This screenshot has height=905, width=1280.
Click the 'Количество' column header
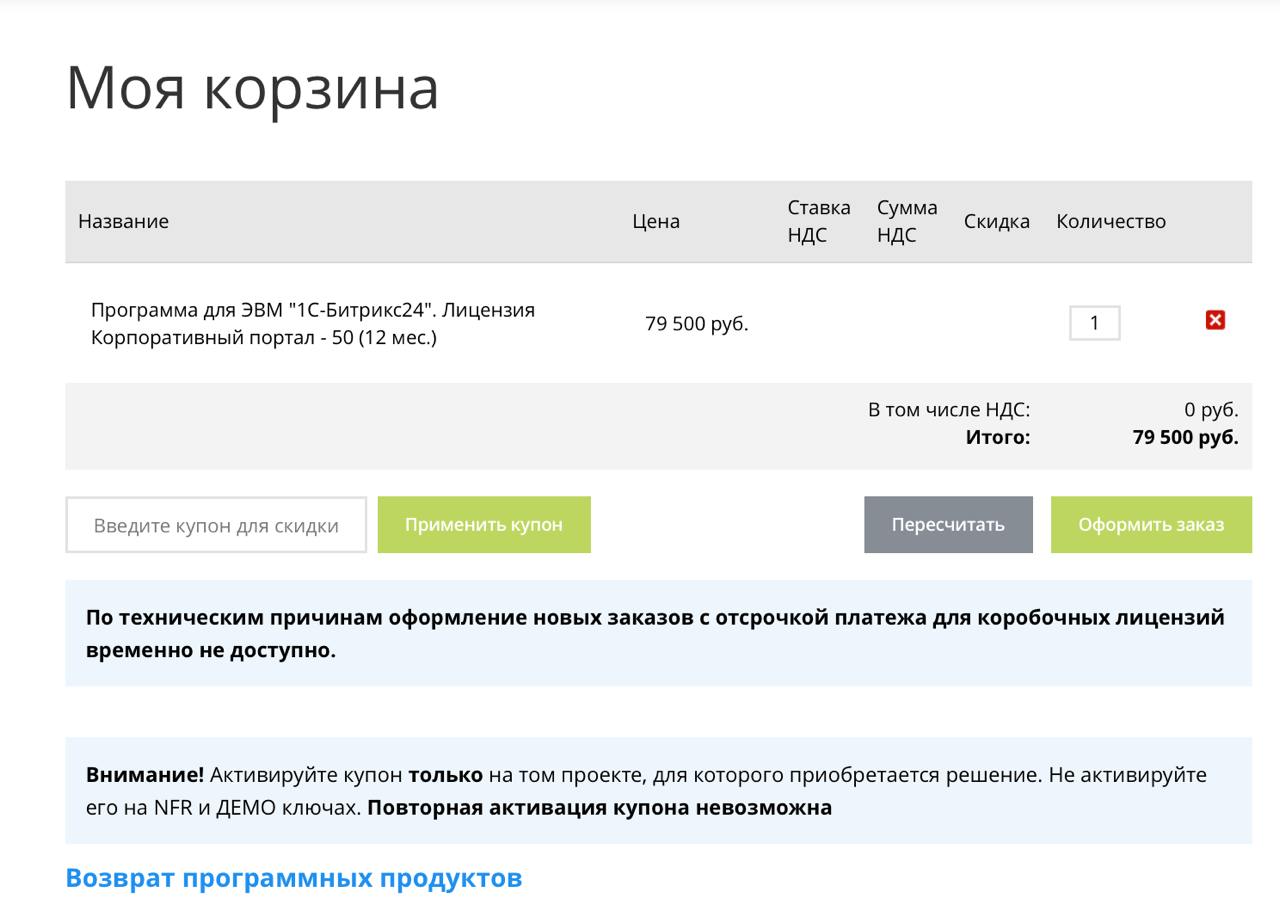[1111, 222]
